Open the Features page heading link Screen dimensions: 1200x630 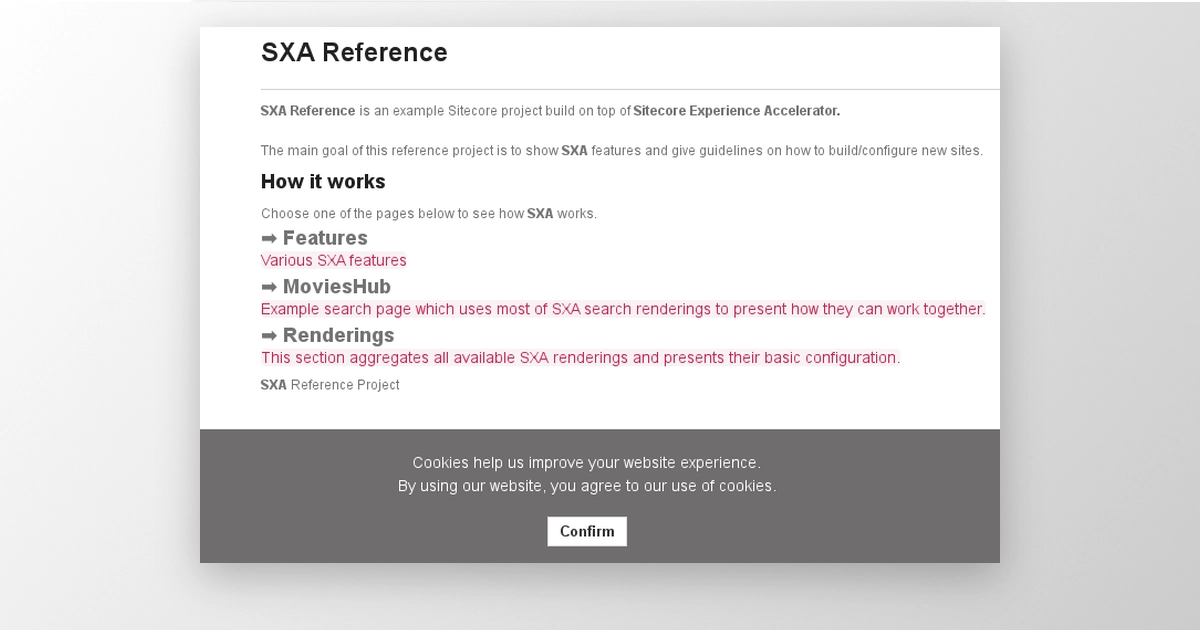pyautogui.click(x=314, y=238)
